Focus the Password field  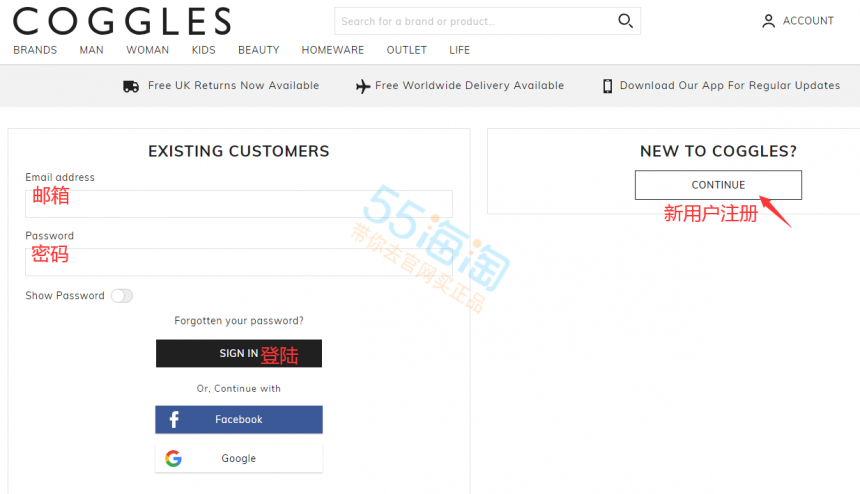239,262
